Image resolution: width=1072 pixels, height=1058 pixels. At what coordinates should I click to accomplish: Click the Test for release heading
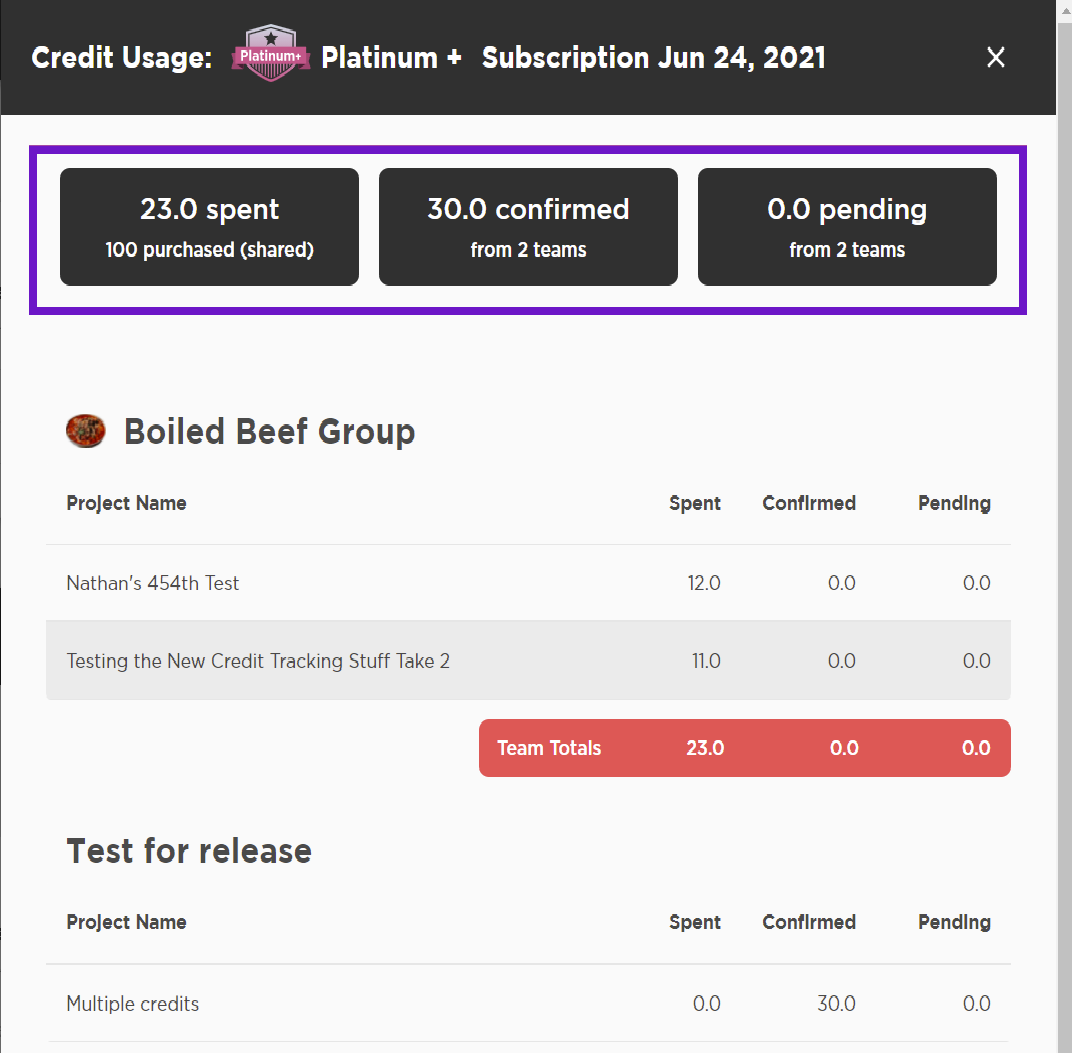(x=189, y=852)
